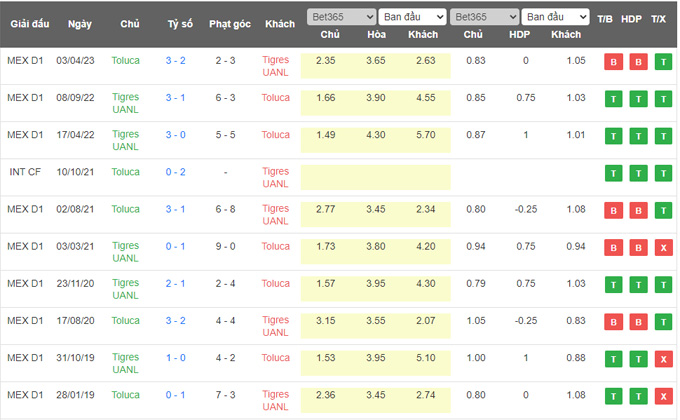Image resolution: width=680 pixels, height=420 pixels.
Task: Click the red HDP badge in the 17/08/20 row
Action: 638,321
